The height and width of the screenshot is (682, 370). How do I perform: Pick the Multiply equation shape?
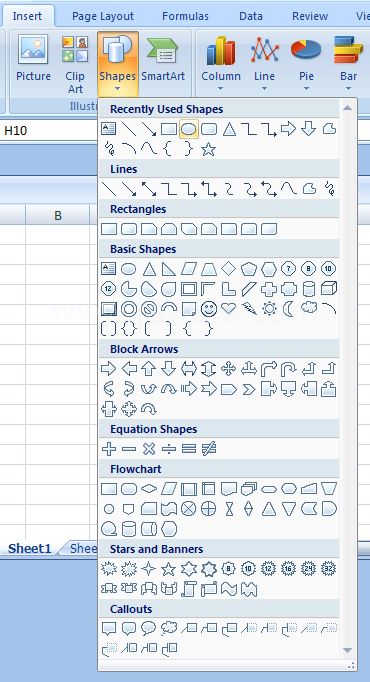(x=149, y=448)
